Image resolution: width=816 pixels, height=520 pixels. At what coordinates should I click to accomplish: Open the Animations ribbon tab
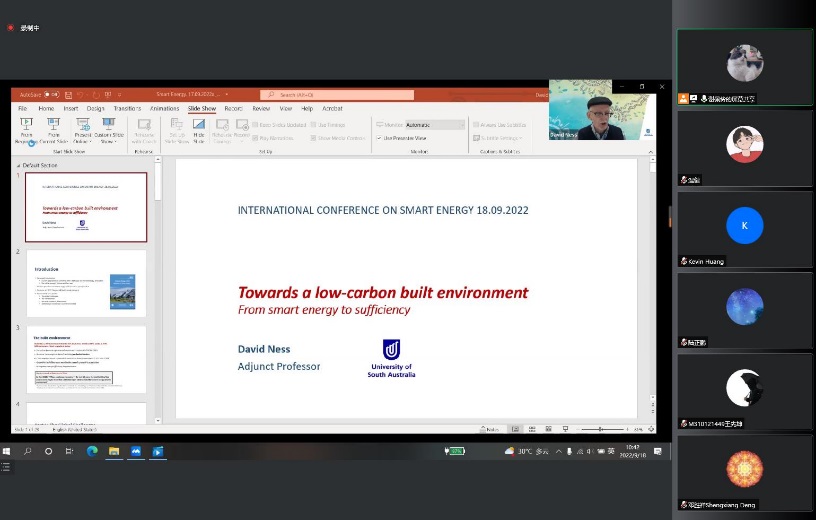click(164, 108)
